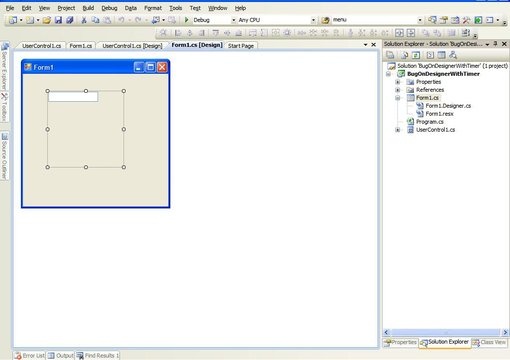510x360 pixels.
Task: Expand the References node in Solution Explorer
Action: pos(397,90)
